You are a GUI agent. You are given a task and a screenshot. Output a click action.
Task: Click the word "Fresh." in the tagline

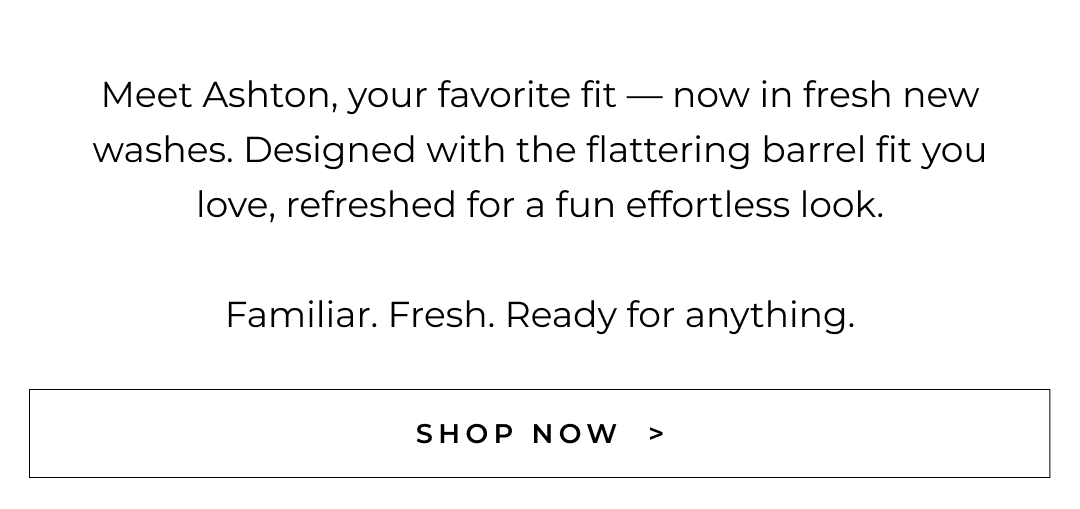click(x=441, y=315)
